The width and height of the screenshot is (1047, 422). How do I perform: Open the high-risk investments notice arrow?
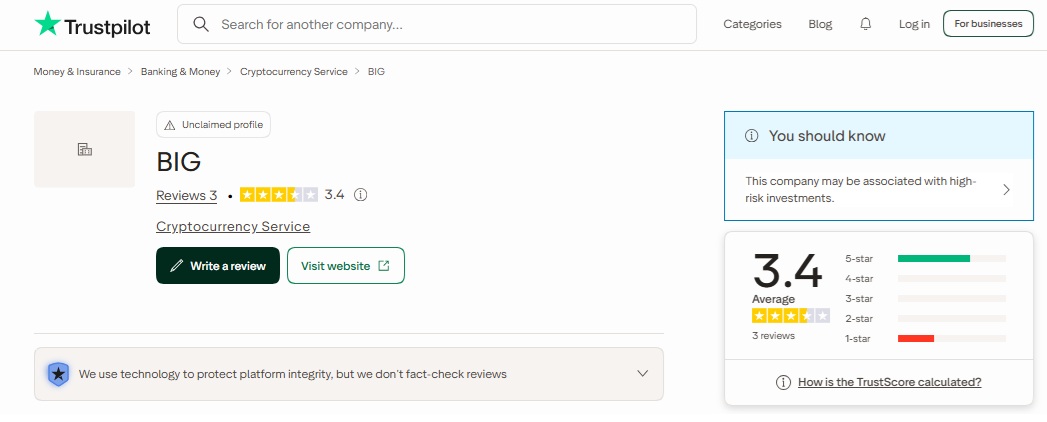click(1006, 190)
